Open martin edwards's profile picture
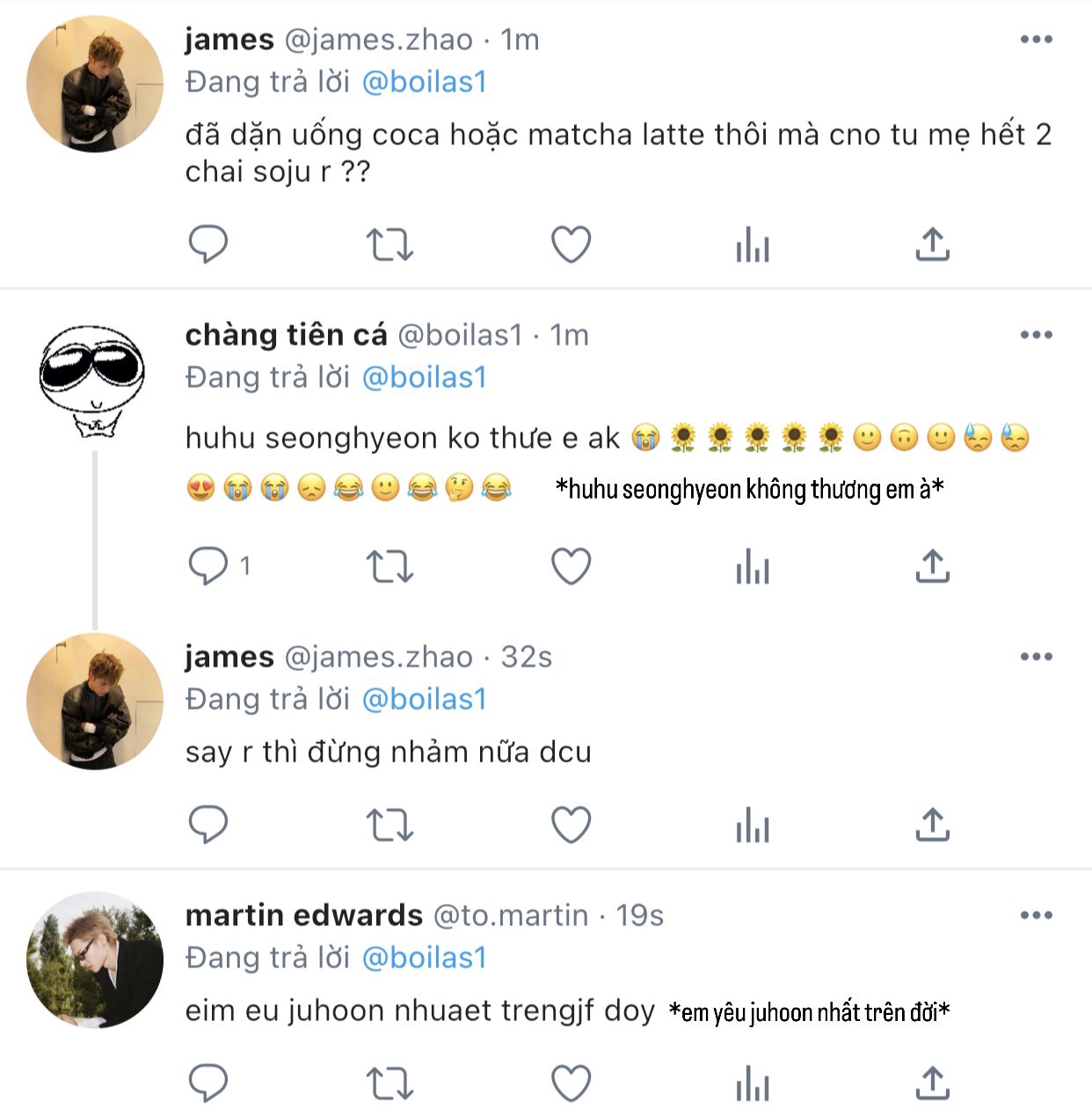 [95, 959]
